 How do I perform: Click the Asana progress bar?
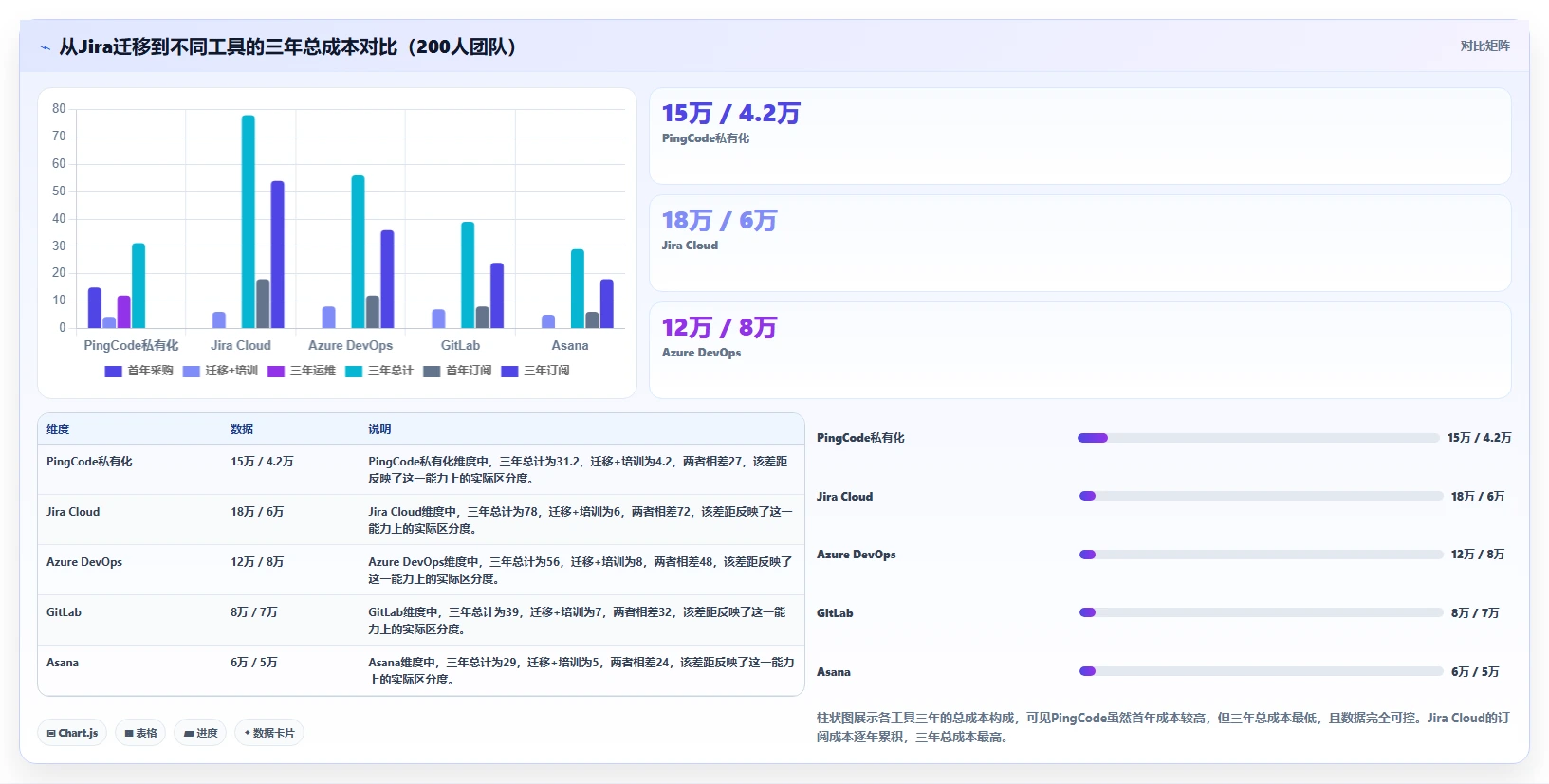tap(1262, 671)
